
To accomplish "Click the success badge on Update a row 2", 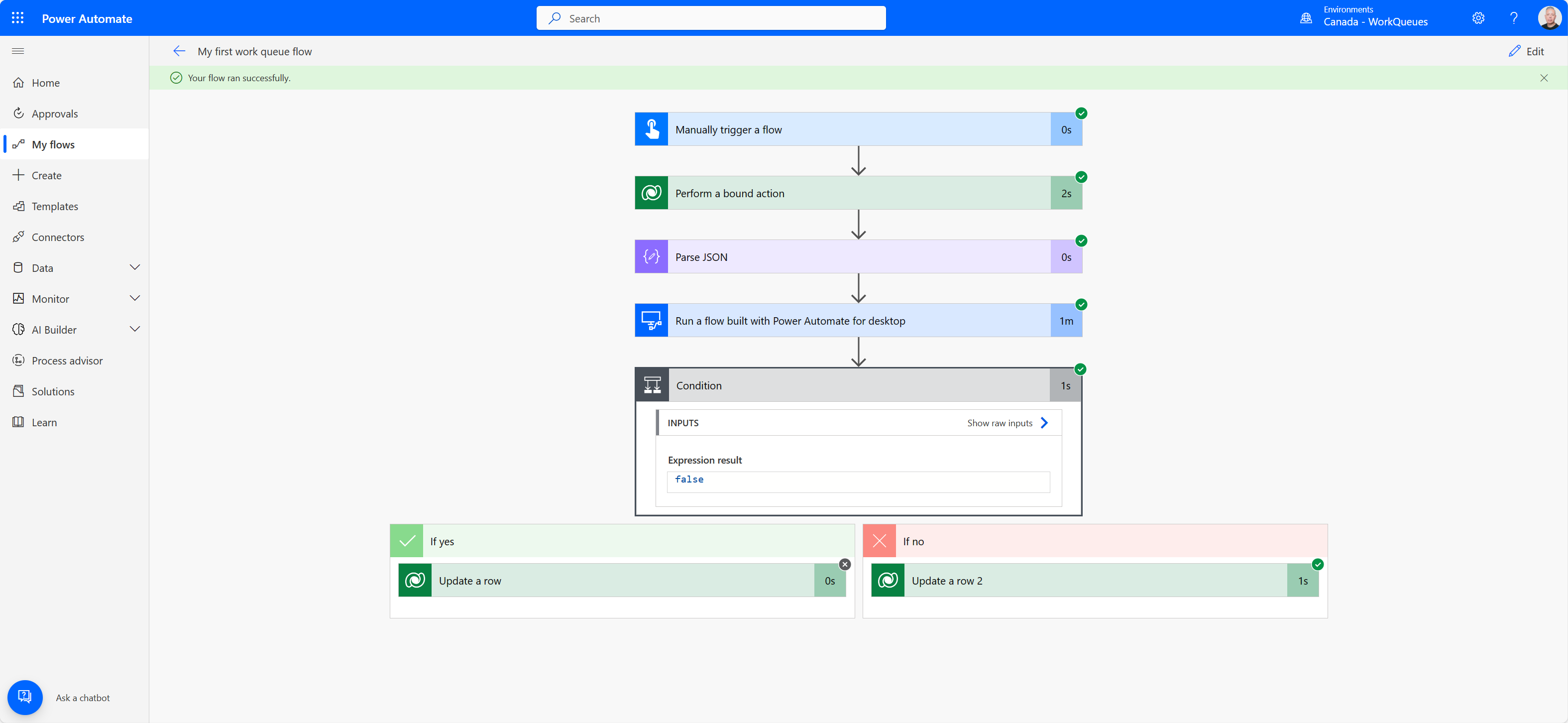I will coord(1318,564).
